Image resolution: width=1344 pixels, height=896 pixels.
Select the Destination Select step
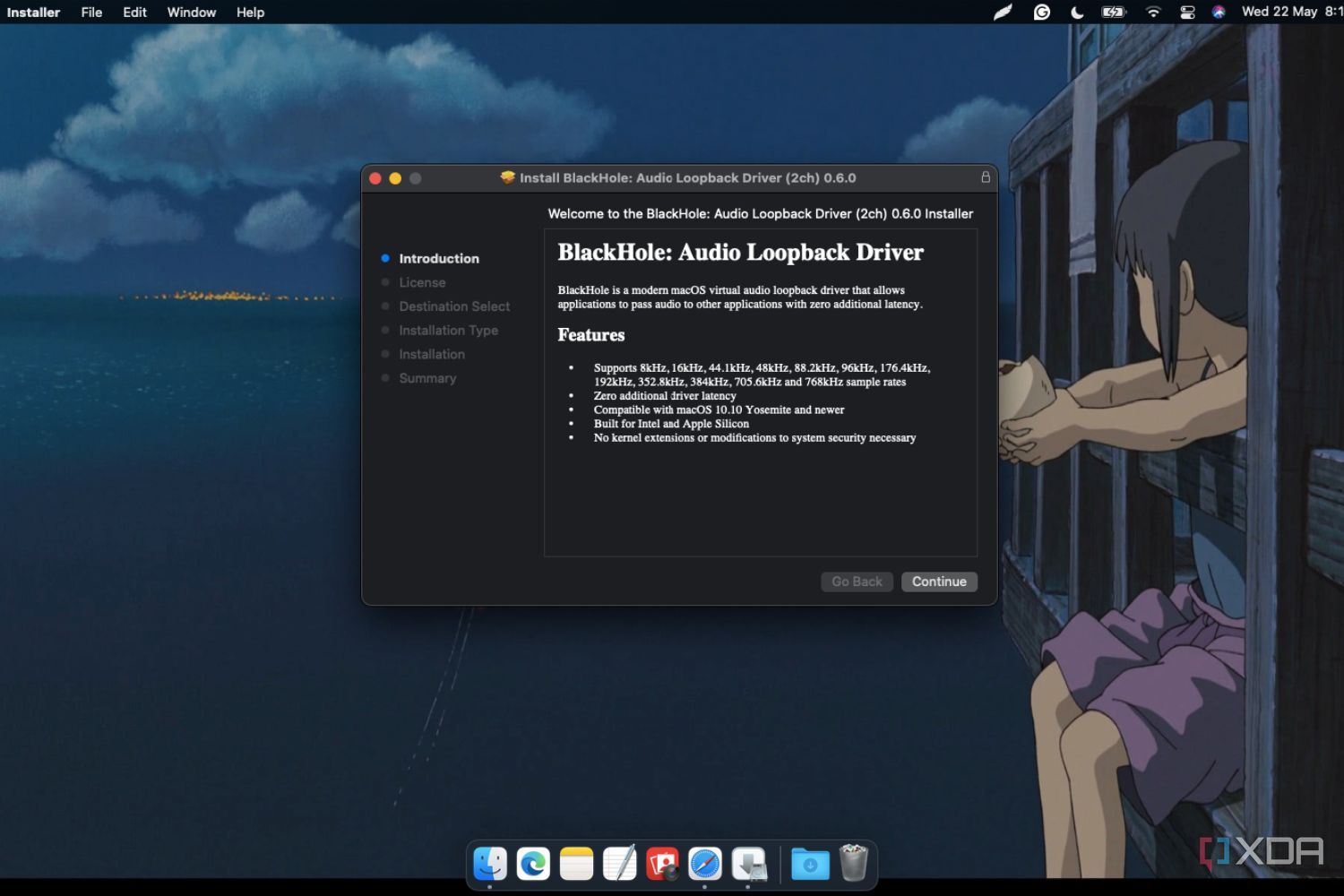[x=454, y=306]
